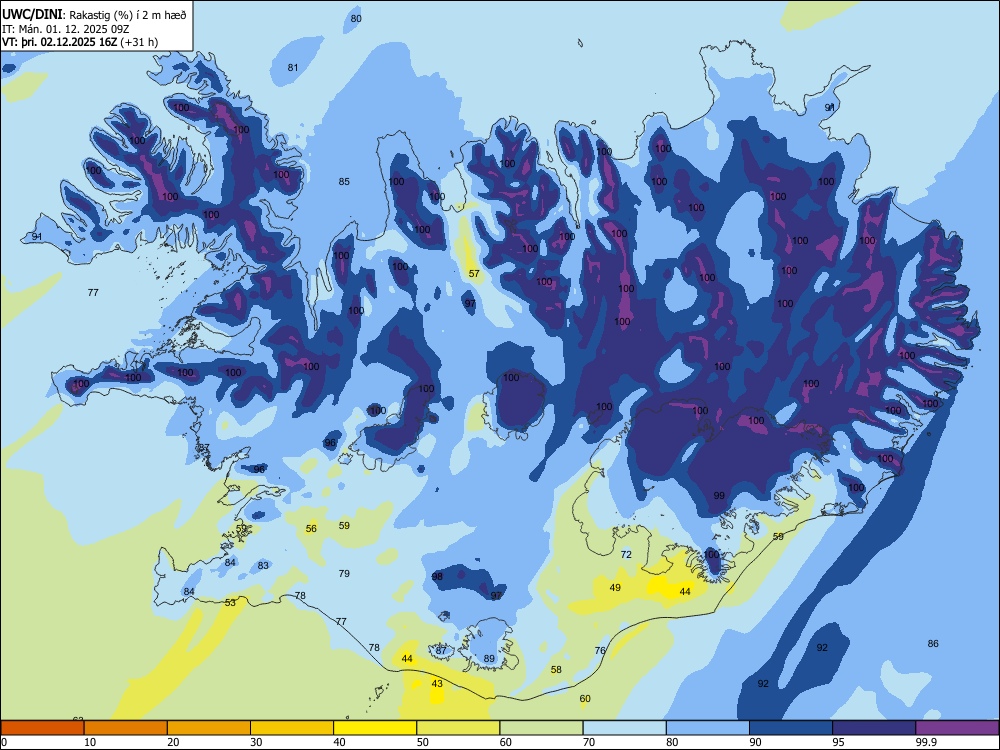Click the map value '83'
Image resolution: width=1000 pixels, height=750 pixels.
point(263,566)
